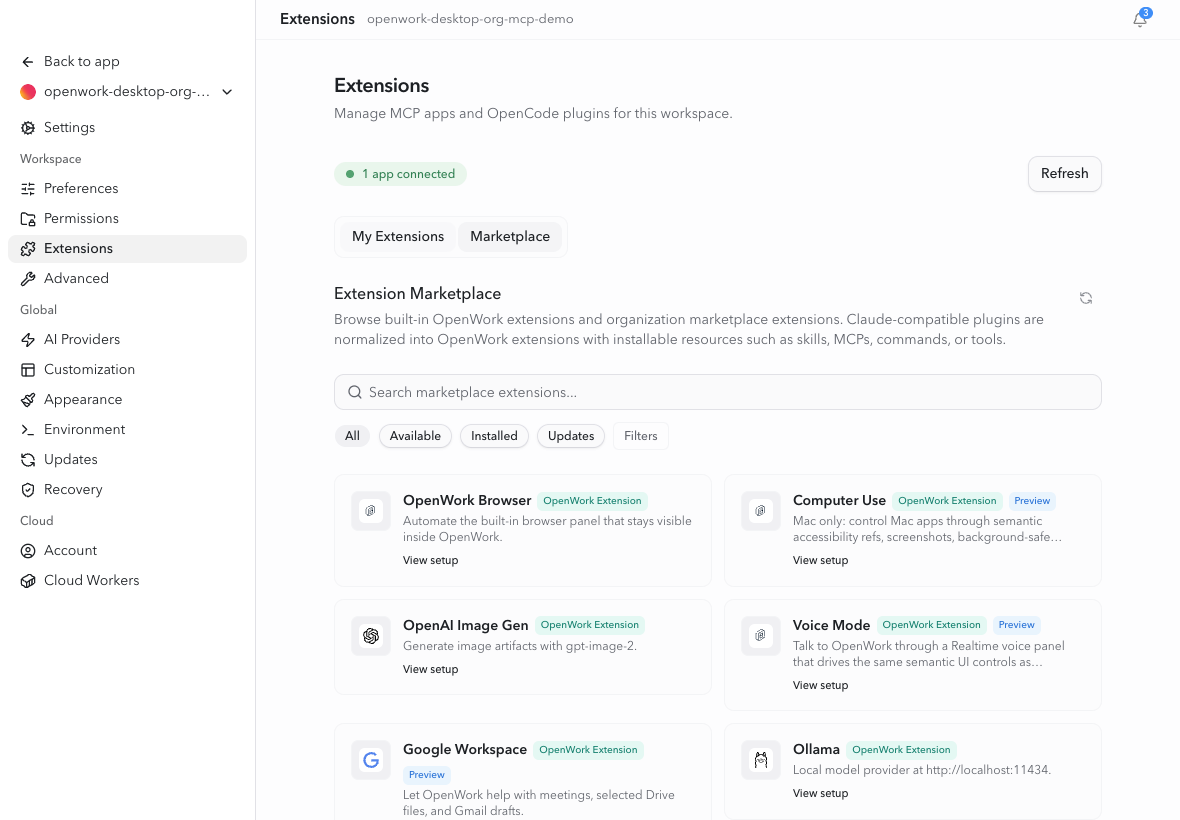1180x820 pixels.
Task: Click the Ollama llama logo icon
Action: click(760, 760)
